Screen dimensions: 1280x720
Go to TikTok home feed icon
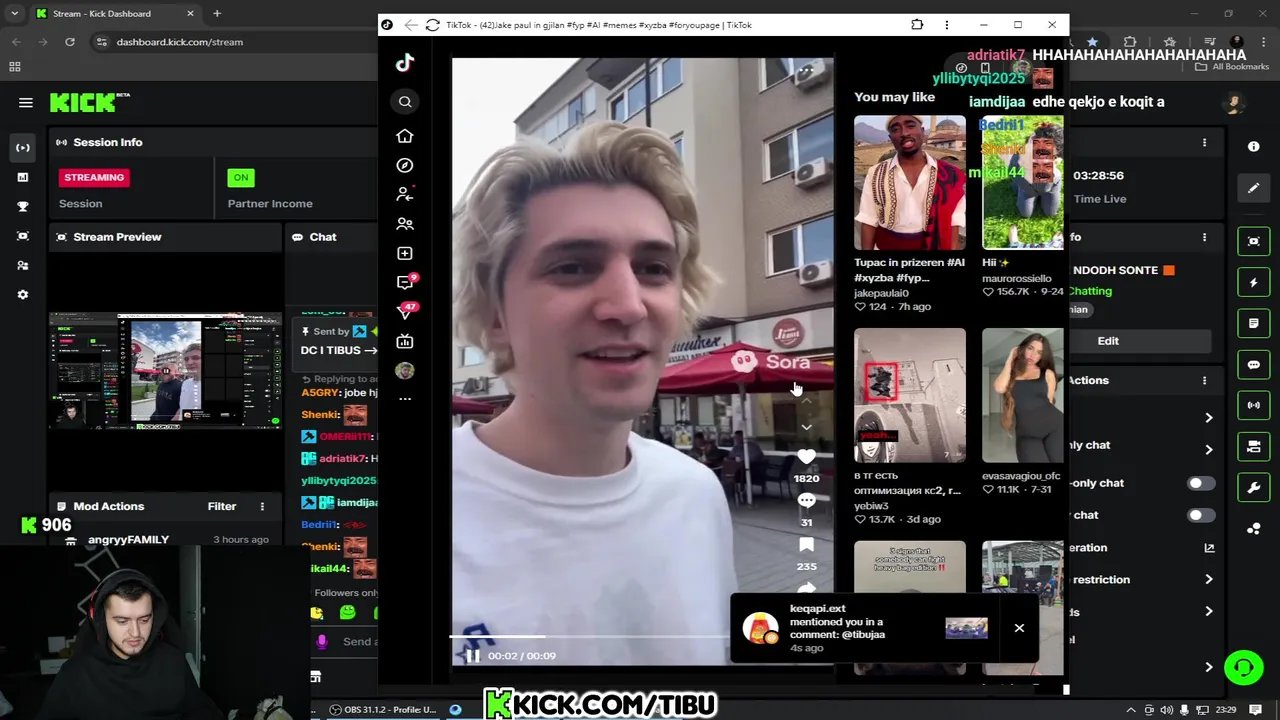pos(405,136)
